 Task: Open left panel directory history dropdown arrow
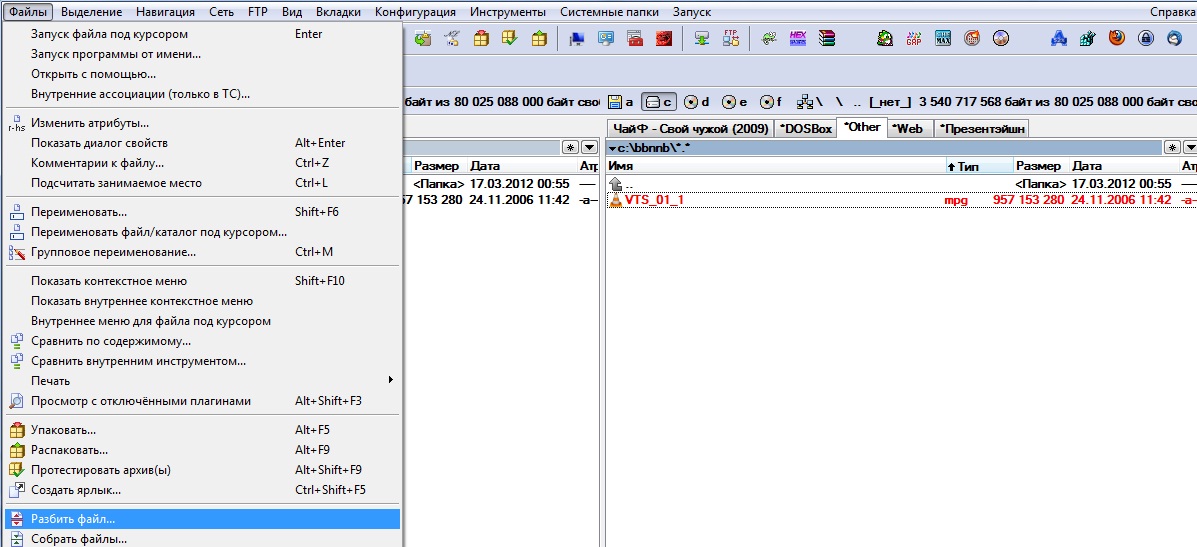(589, 147)
